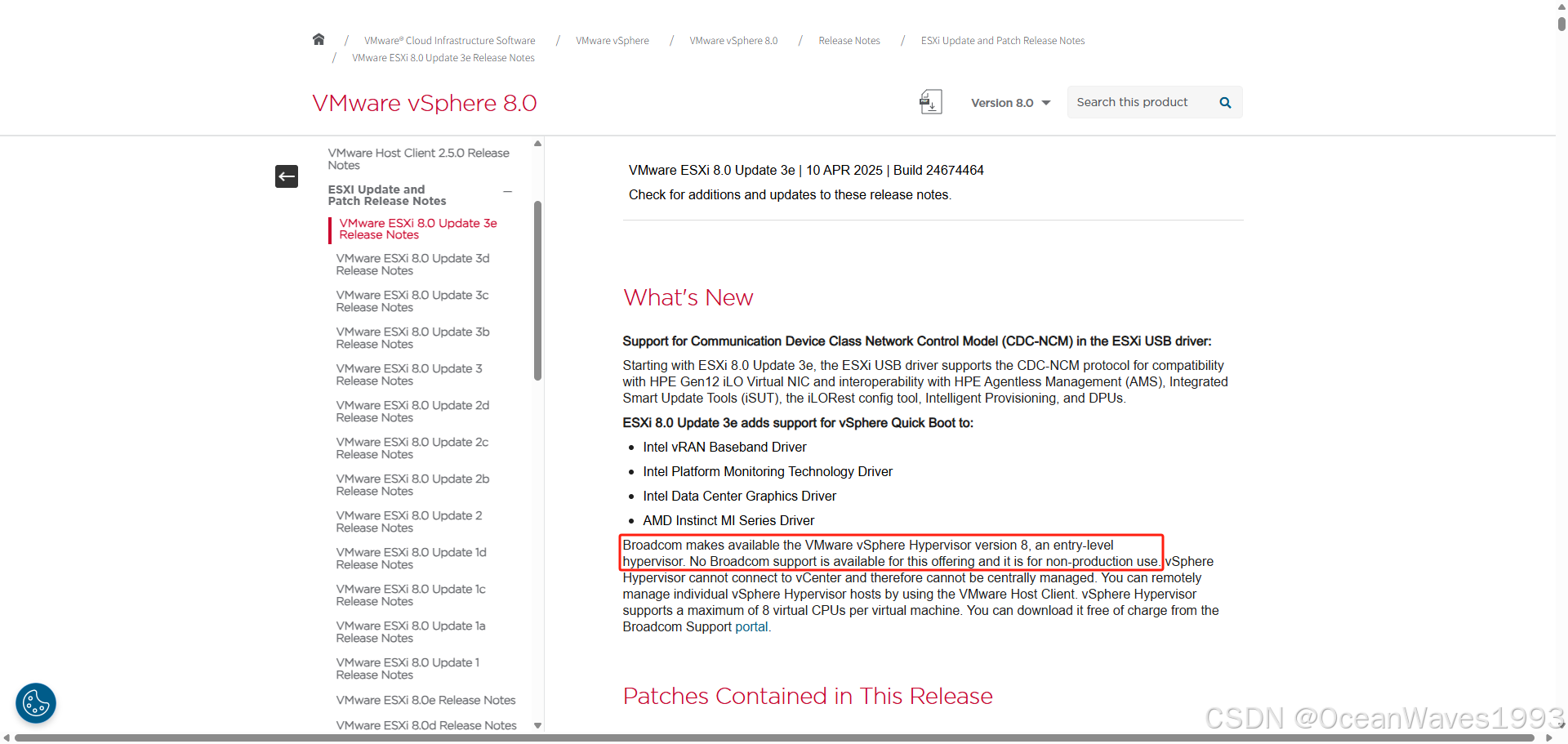The width and height of the screenshot is (1568, 744).
Task: Click the page horizontal scrollbar thumb
Action: pos(774,738)
